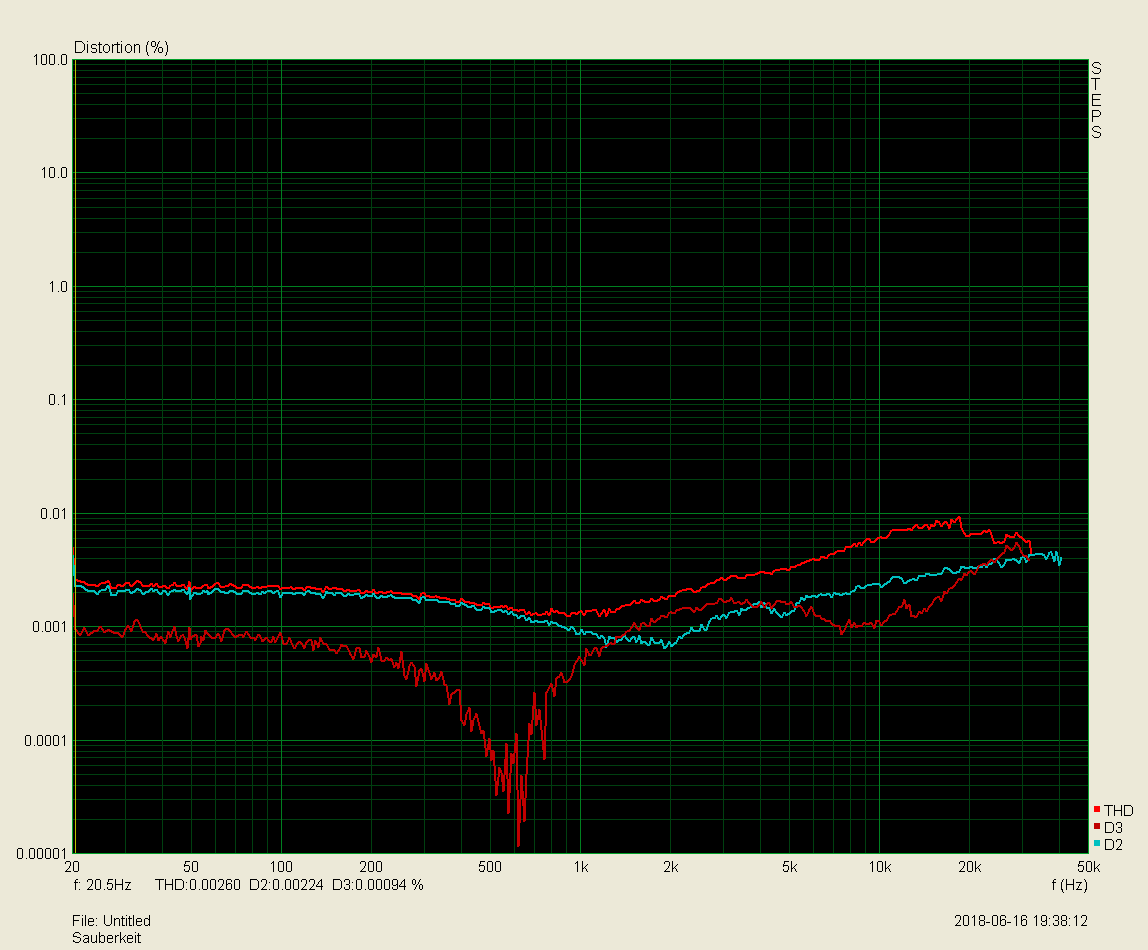Image resolution: width=1148 pixels, height=950 pixels.
Task: Click the '2018-06-16 19:38:12' timestamp
Action: (x=1021, y=921)
